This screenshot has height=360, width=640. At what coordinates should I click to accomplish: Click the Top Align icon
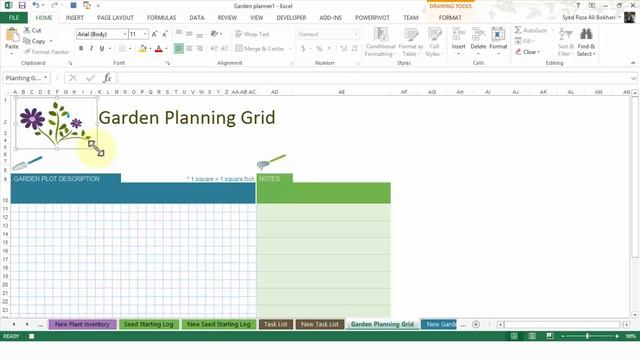click(x=179, y=33)
